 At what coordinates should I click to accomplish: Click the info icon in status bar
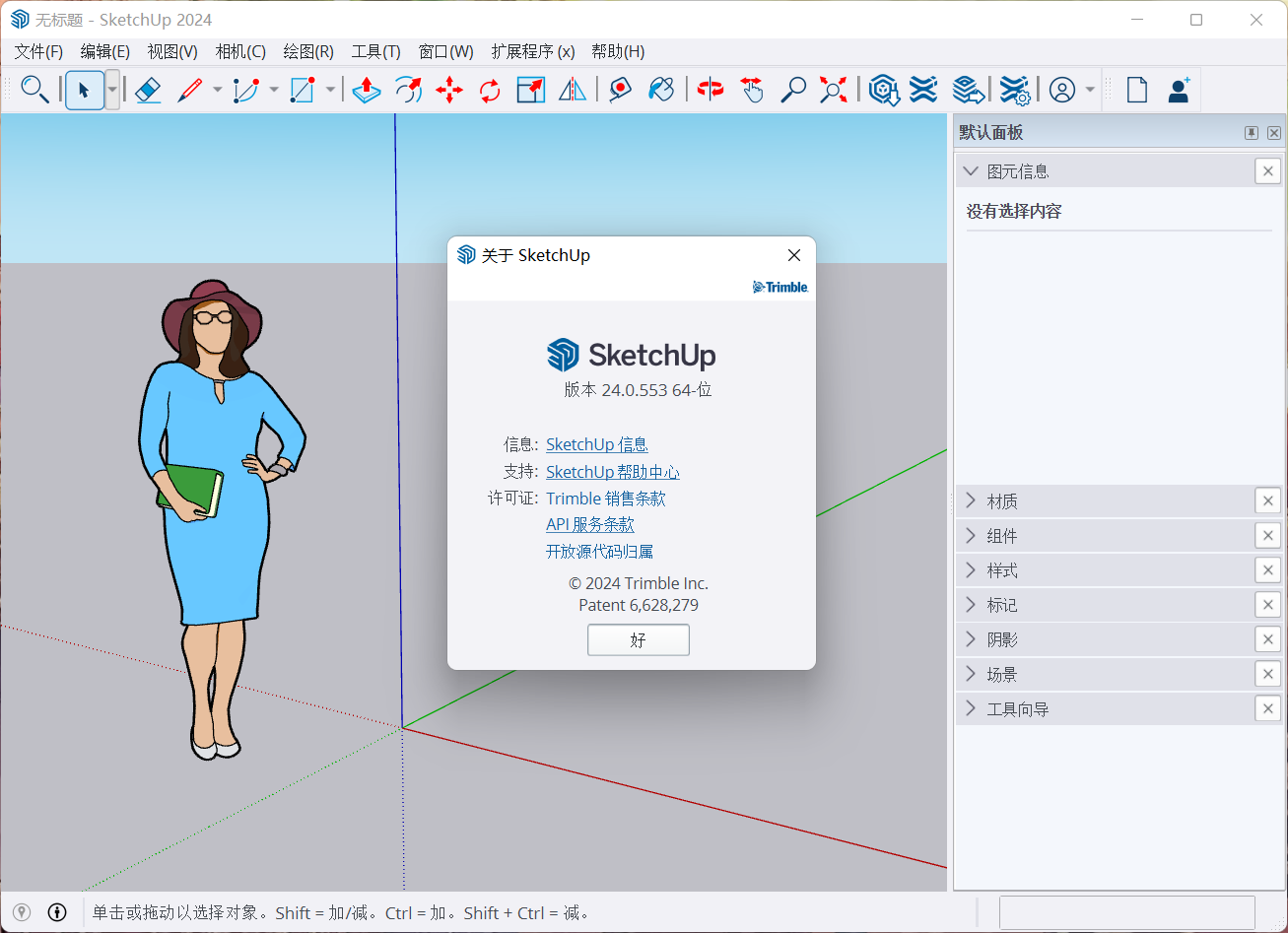click(57, 912)
